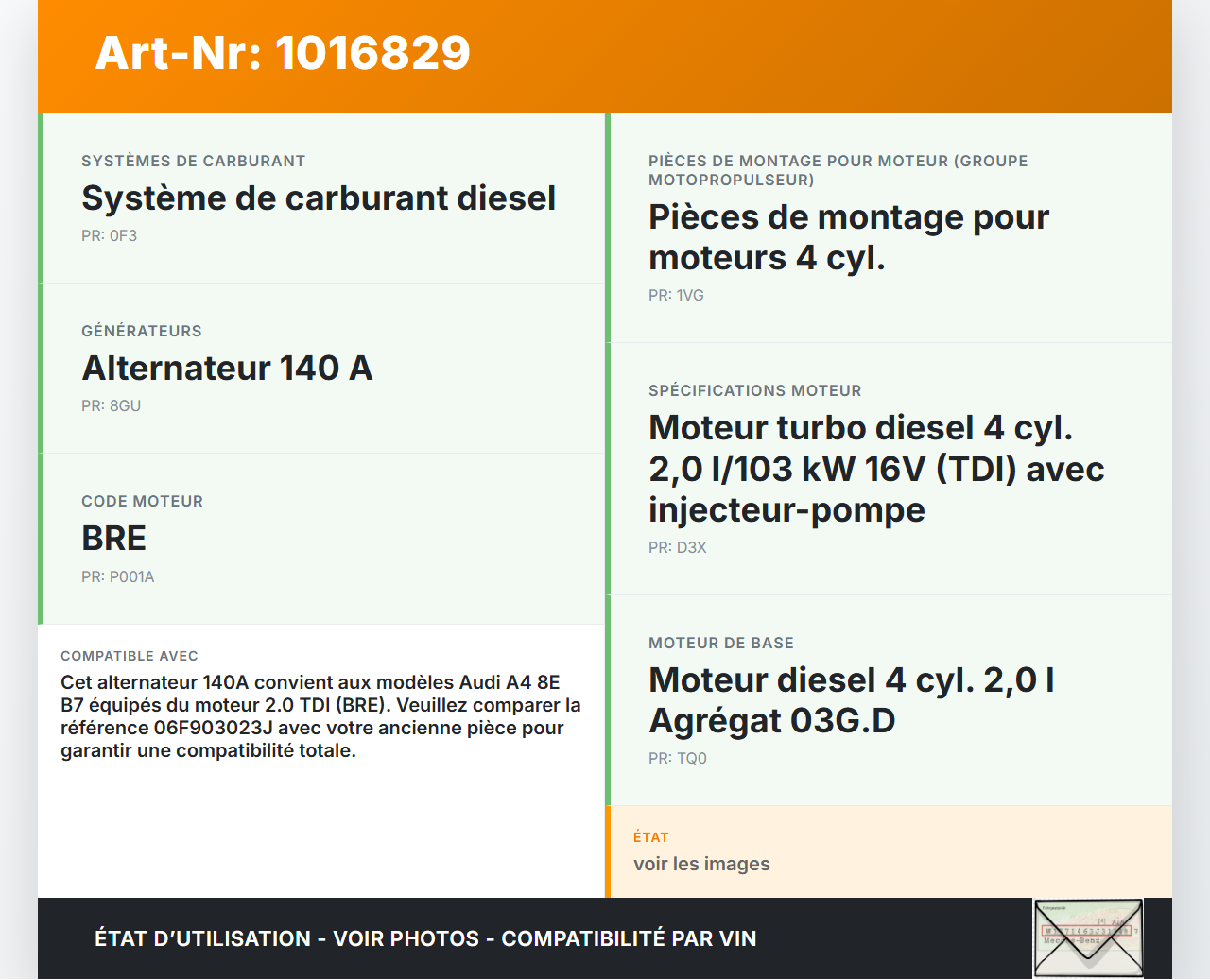Click 'Pièces de montage pour moteurs 4 cyl.'
Image resolution: width=1210 pixels, height=980 pixels.
(849, 237)
